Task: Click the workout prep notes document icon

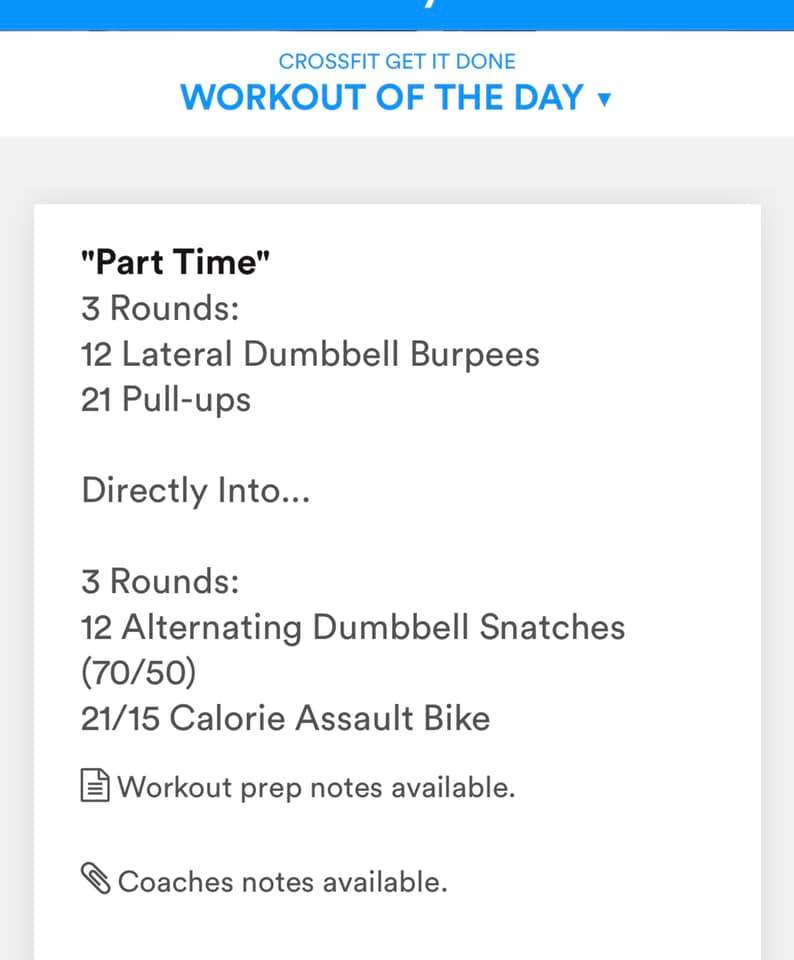Action: click(x=95, y=787)
